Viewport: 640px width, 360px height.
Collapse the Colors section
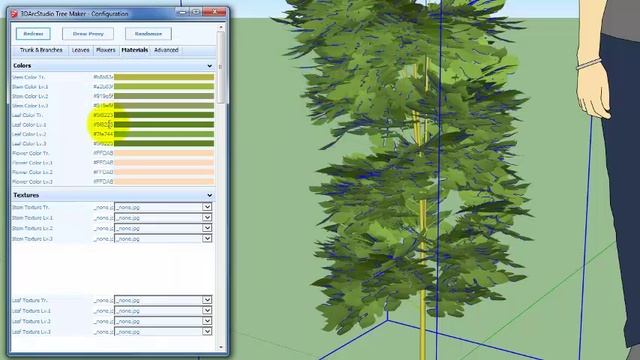209,66
